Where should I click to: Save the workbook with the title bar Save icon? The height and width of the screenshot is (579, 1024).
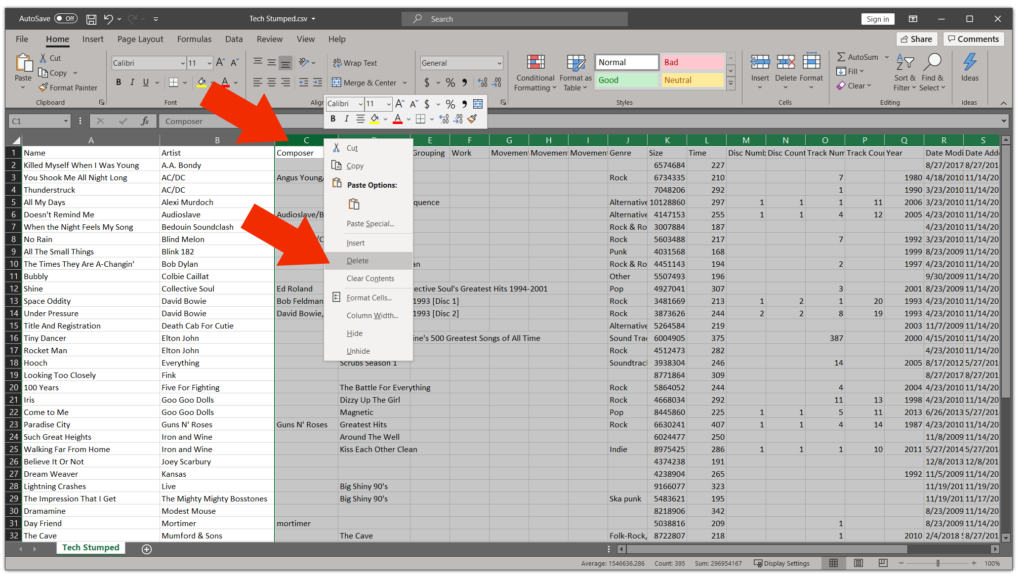(91, 19)
